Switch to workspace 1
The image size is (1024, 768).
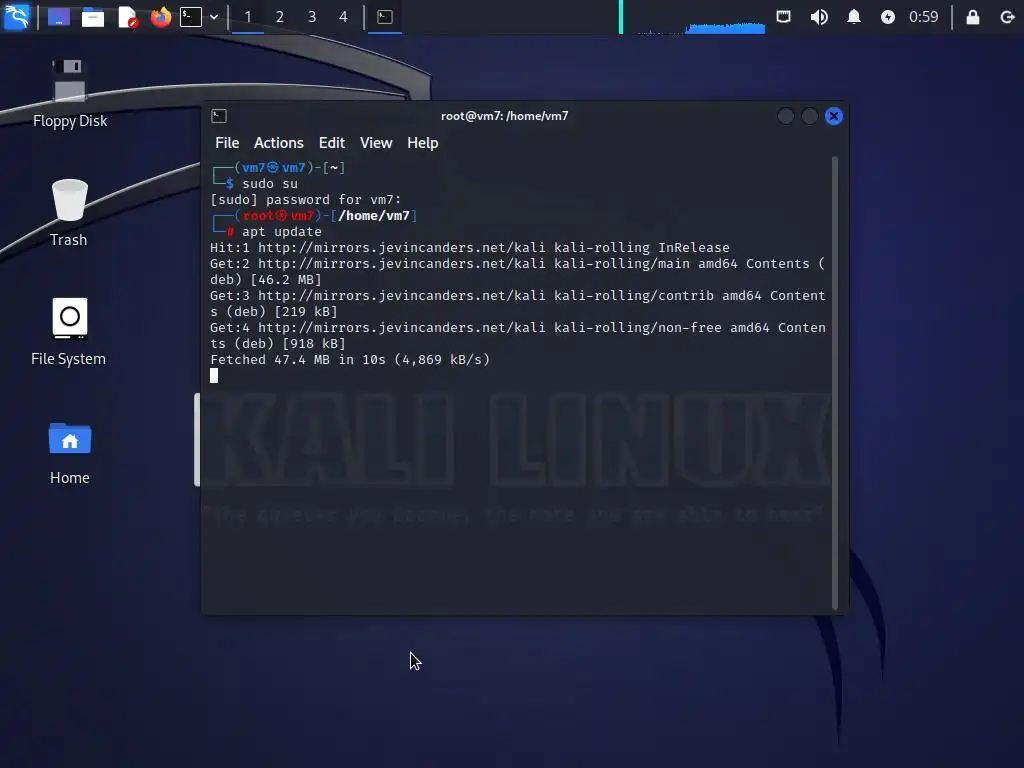[x=248, y=17]
